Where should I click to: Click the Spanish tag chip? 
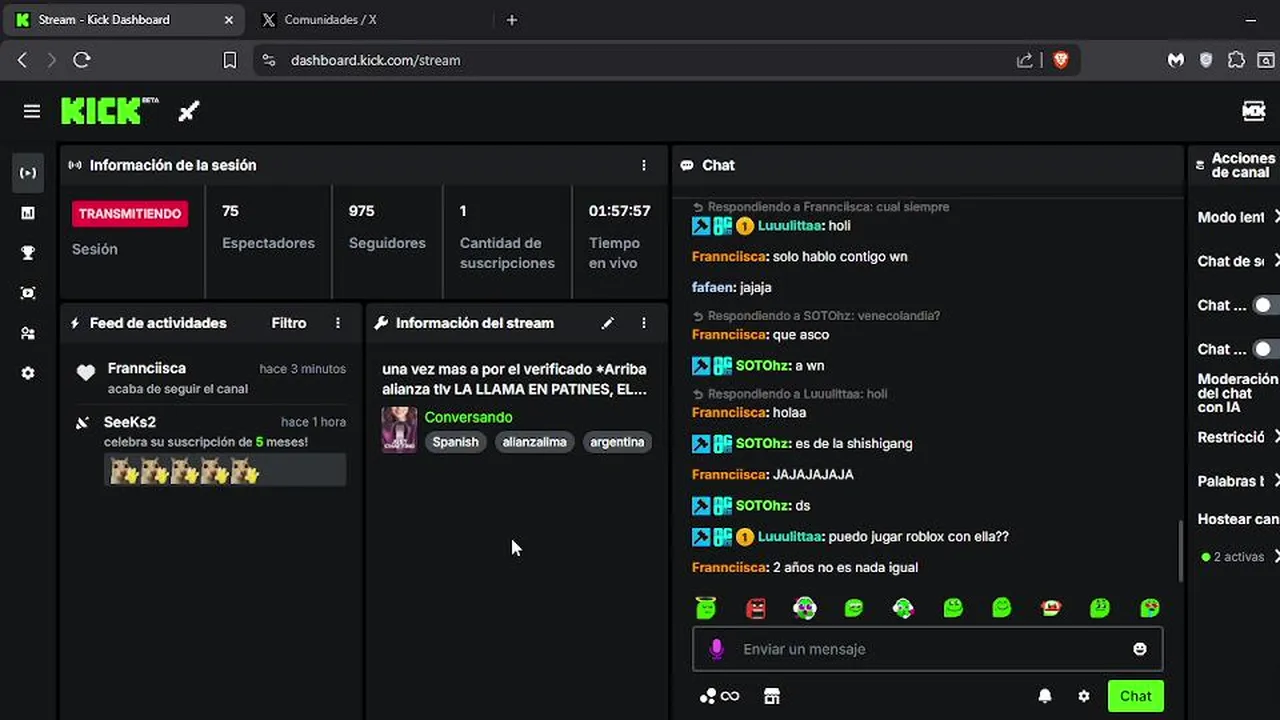(456, 442)
